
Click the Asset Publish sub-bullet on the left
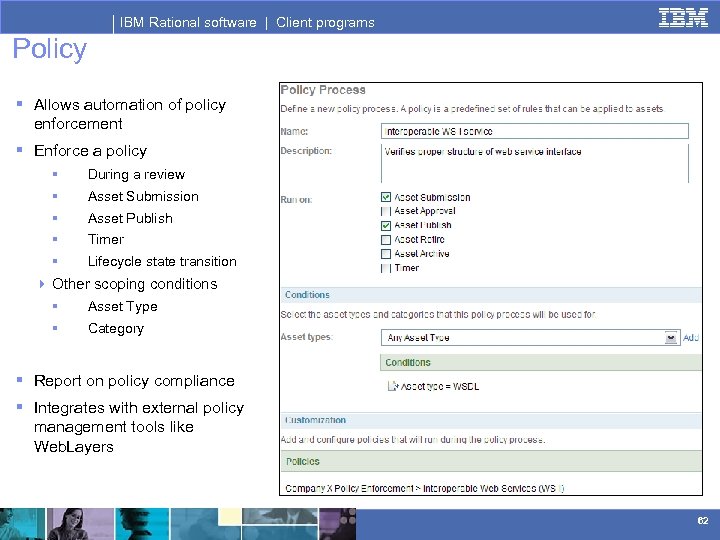(130, 219)
